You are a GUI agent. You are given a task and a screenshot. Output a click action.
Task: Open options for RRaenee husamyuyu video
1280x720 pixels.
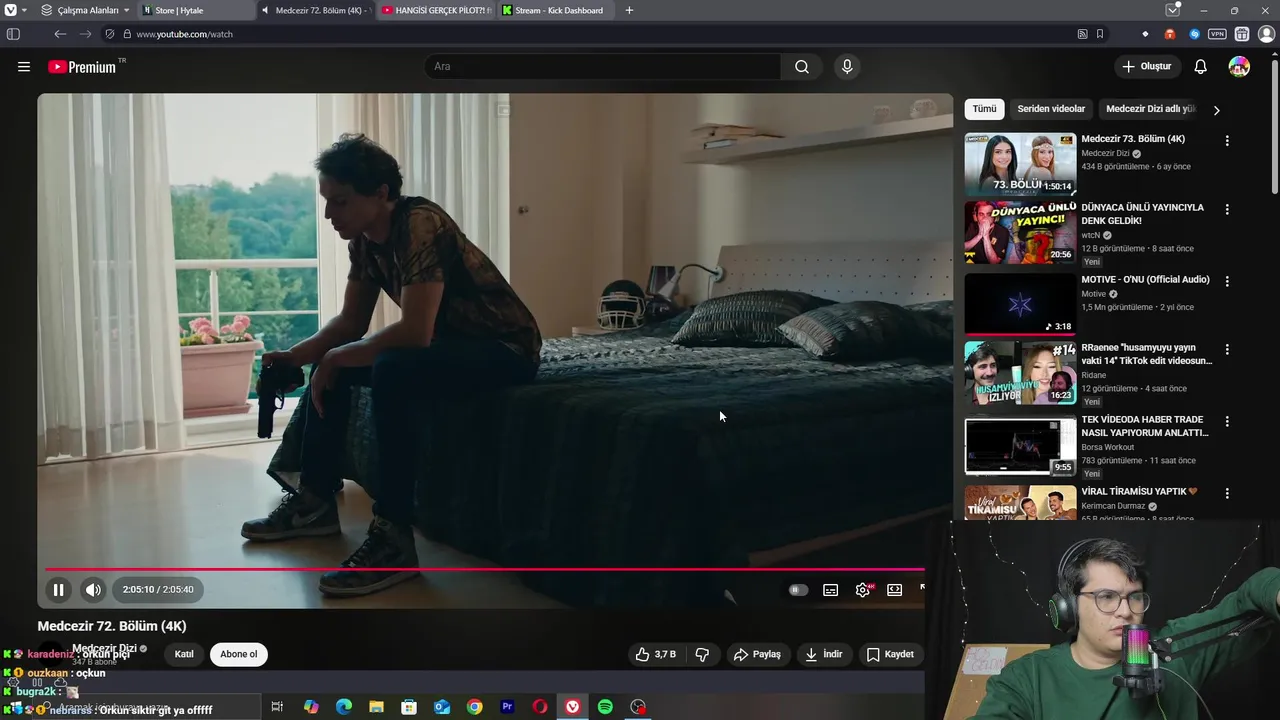1227,350
